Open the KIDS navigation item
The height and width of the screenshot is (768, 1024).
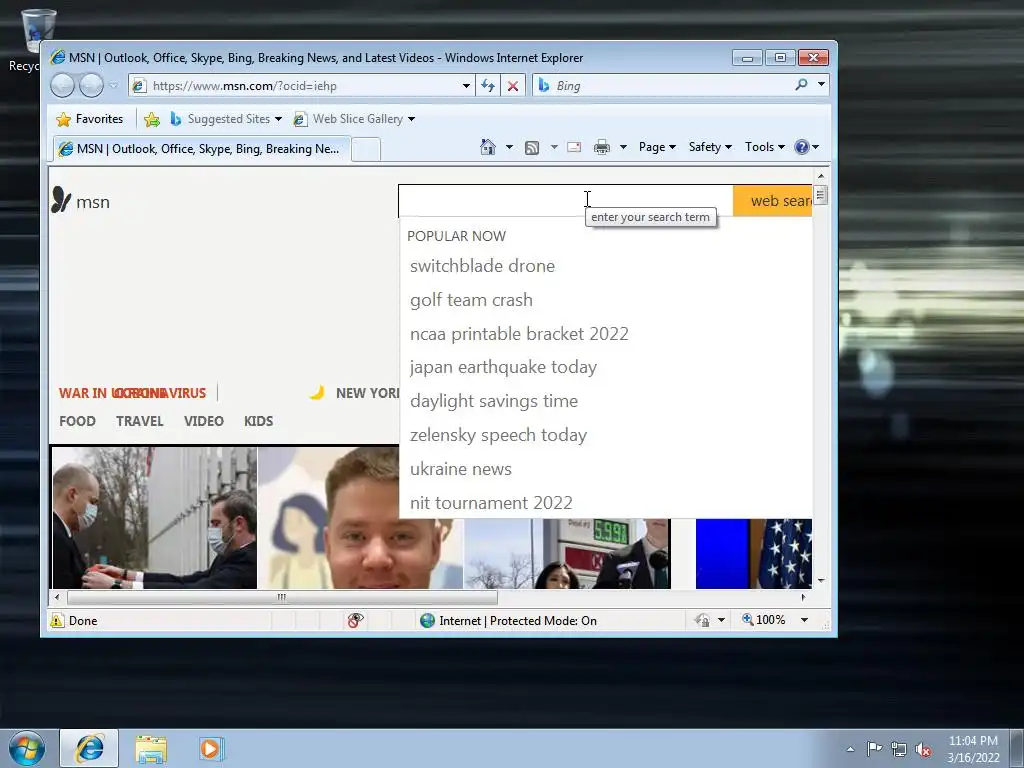(259, 421)
